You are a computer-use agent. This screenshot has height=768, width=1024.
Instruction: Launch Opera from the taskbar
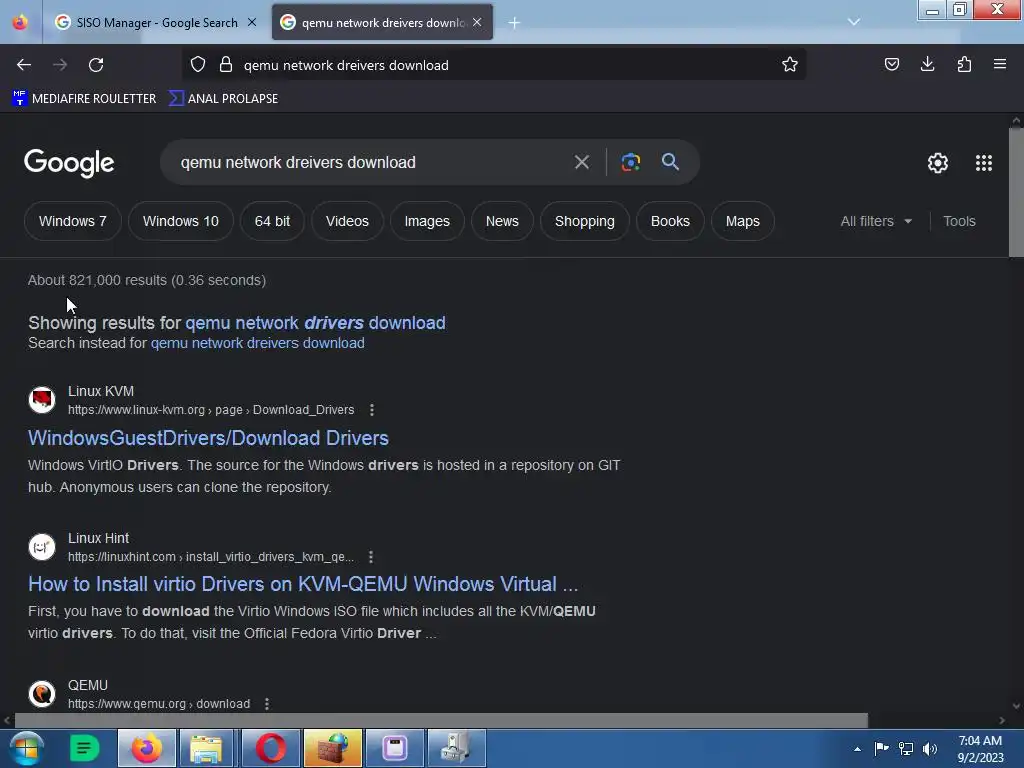click(270, 748)
